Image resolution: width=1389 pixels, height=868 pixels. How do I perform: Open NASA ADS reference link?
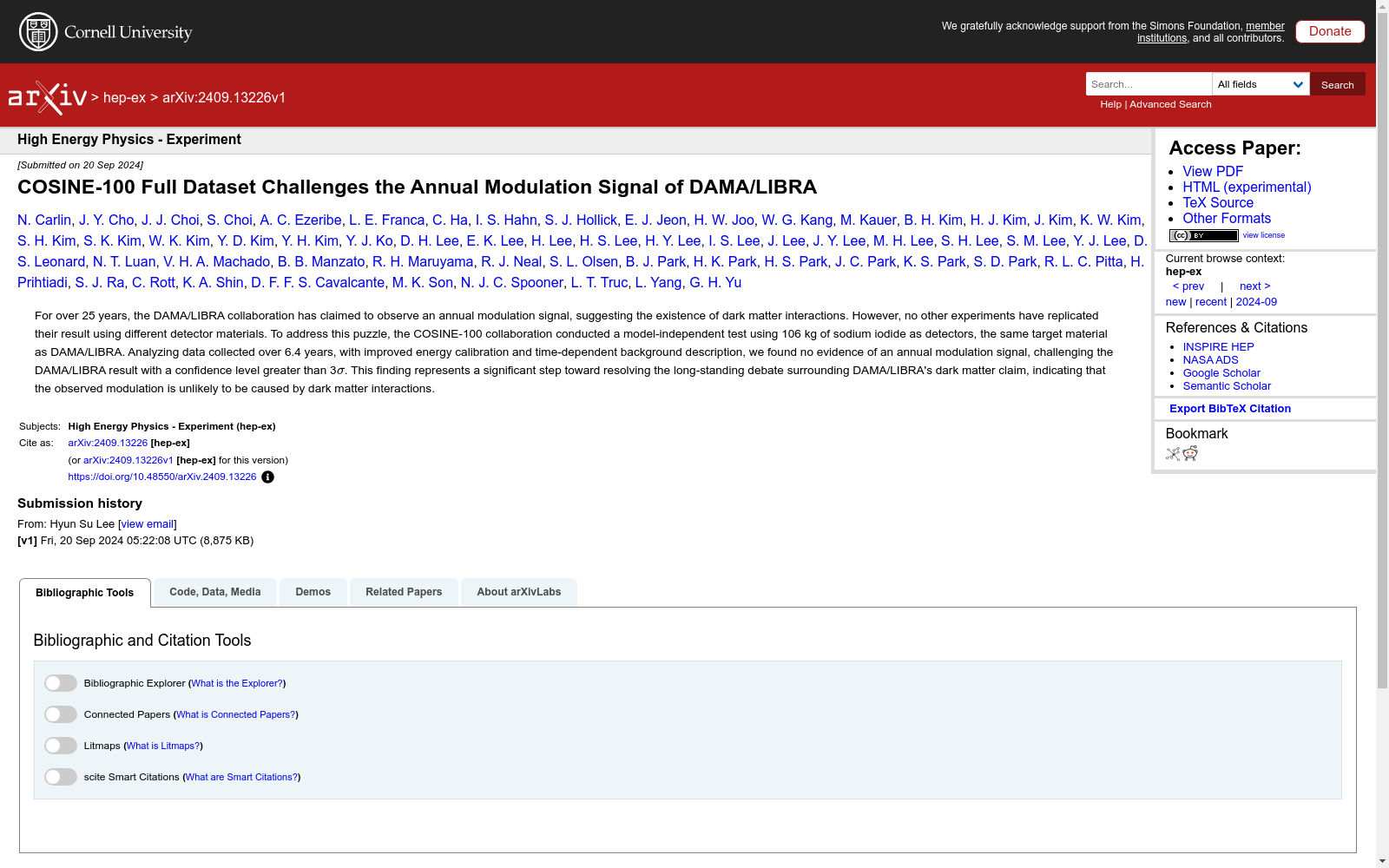coord(1210,360)
